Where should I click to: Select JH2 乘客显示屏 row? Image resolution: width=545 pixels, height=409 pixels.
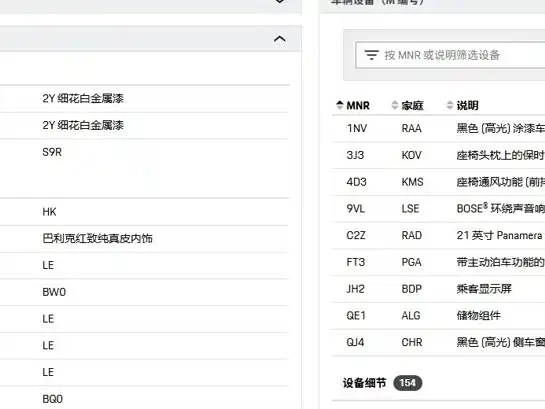[438, 289]
